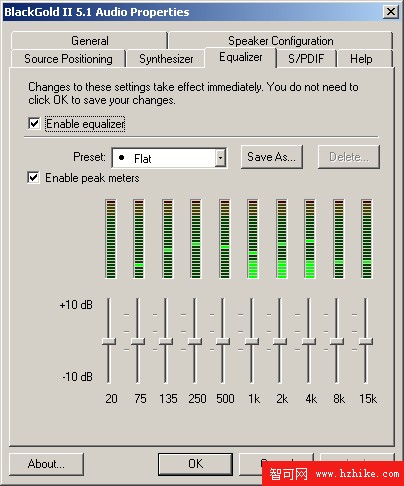This screenshot has width=404, height=486.
Task: Click the Save As... button
Action: click(x=272, y=157)
